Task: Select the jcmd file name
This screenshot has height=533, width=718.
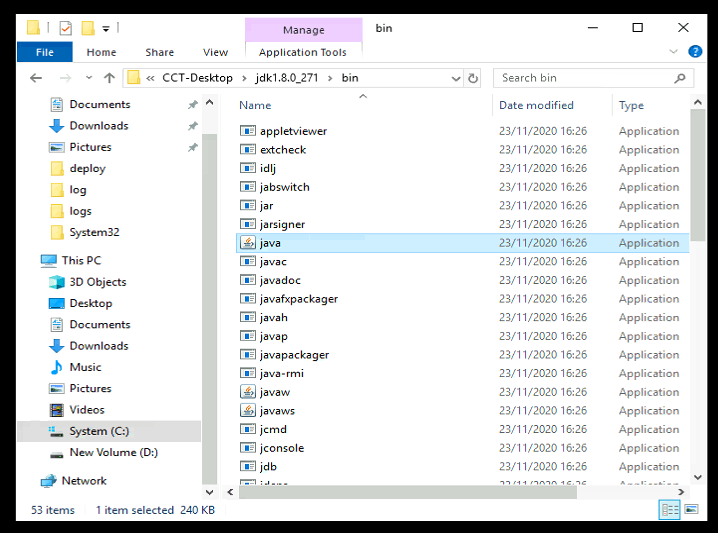Action: tap(273, 430)
